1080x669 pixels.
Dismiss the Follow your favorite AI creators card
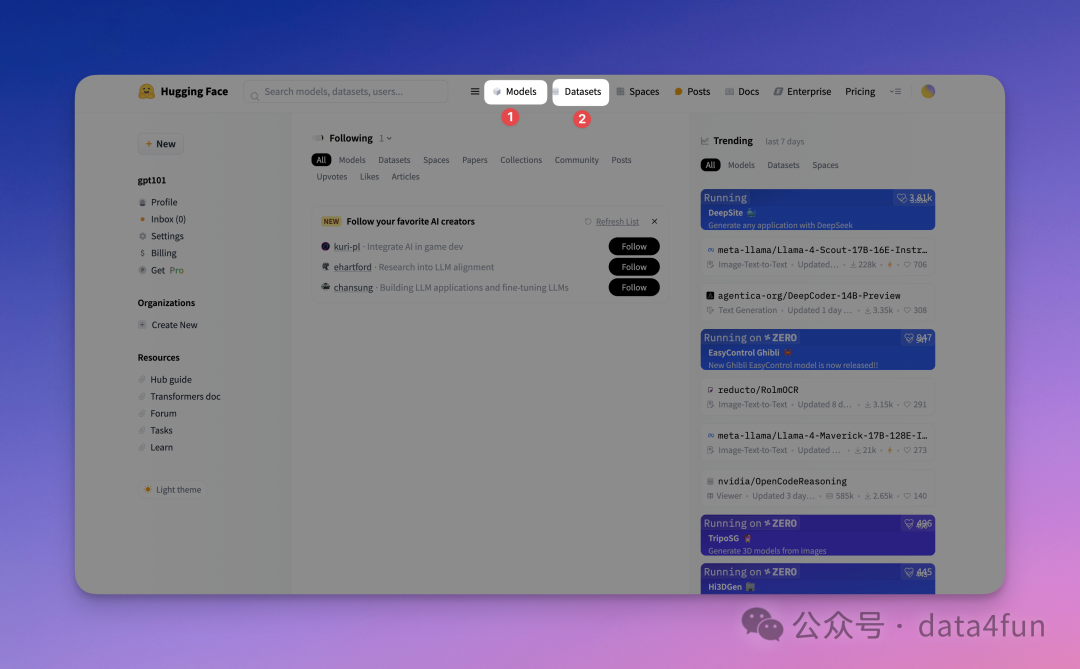(654, 222)
